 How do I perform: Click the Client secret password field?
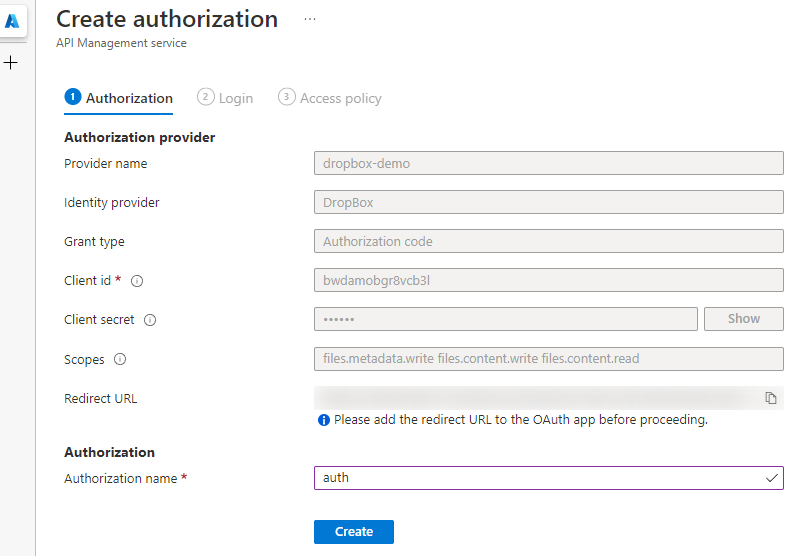tap(505, 319)
